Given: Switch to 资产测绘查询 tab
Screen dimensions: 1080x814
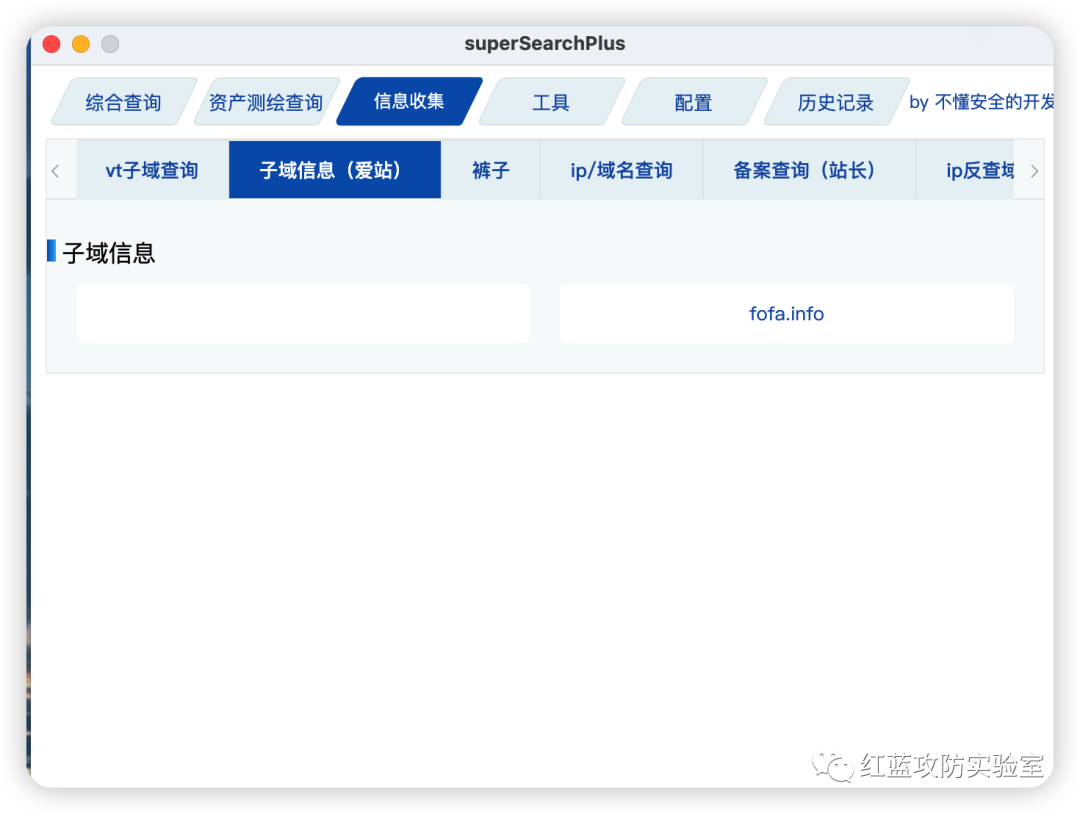Looking at the screenshot, I should 267,102.
